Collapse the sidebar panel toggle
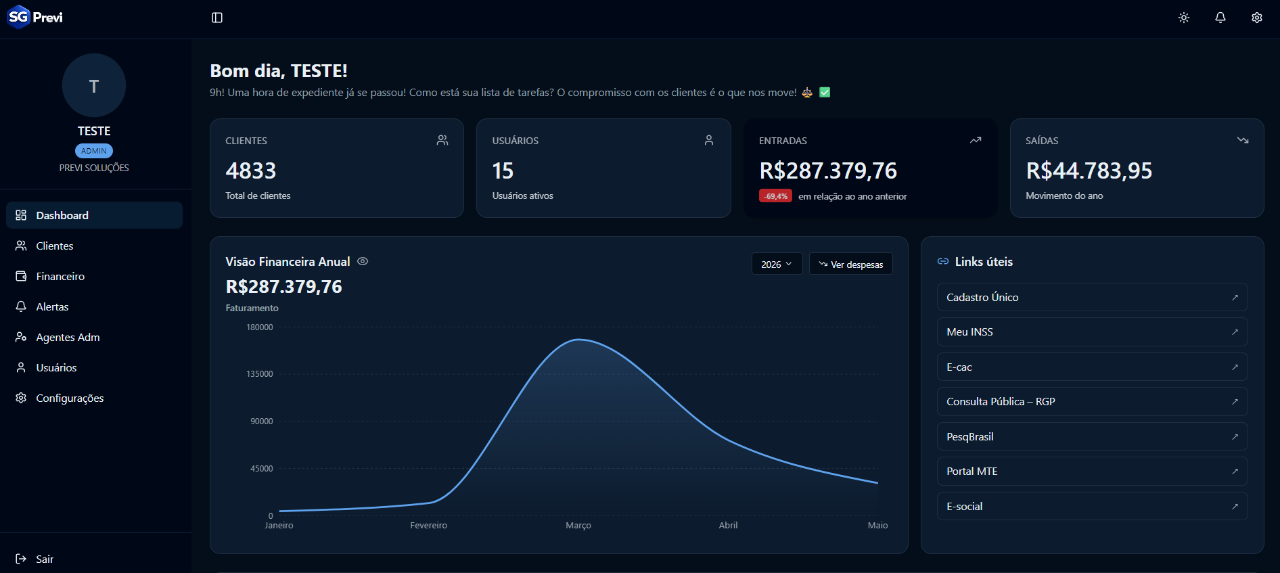Screen dimensions: 1280x573 point(217,17)
